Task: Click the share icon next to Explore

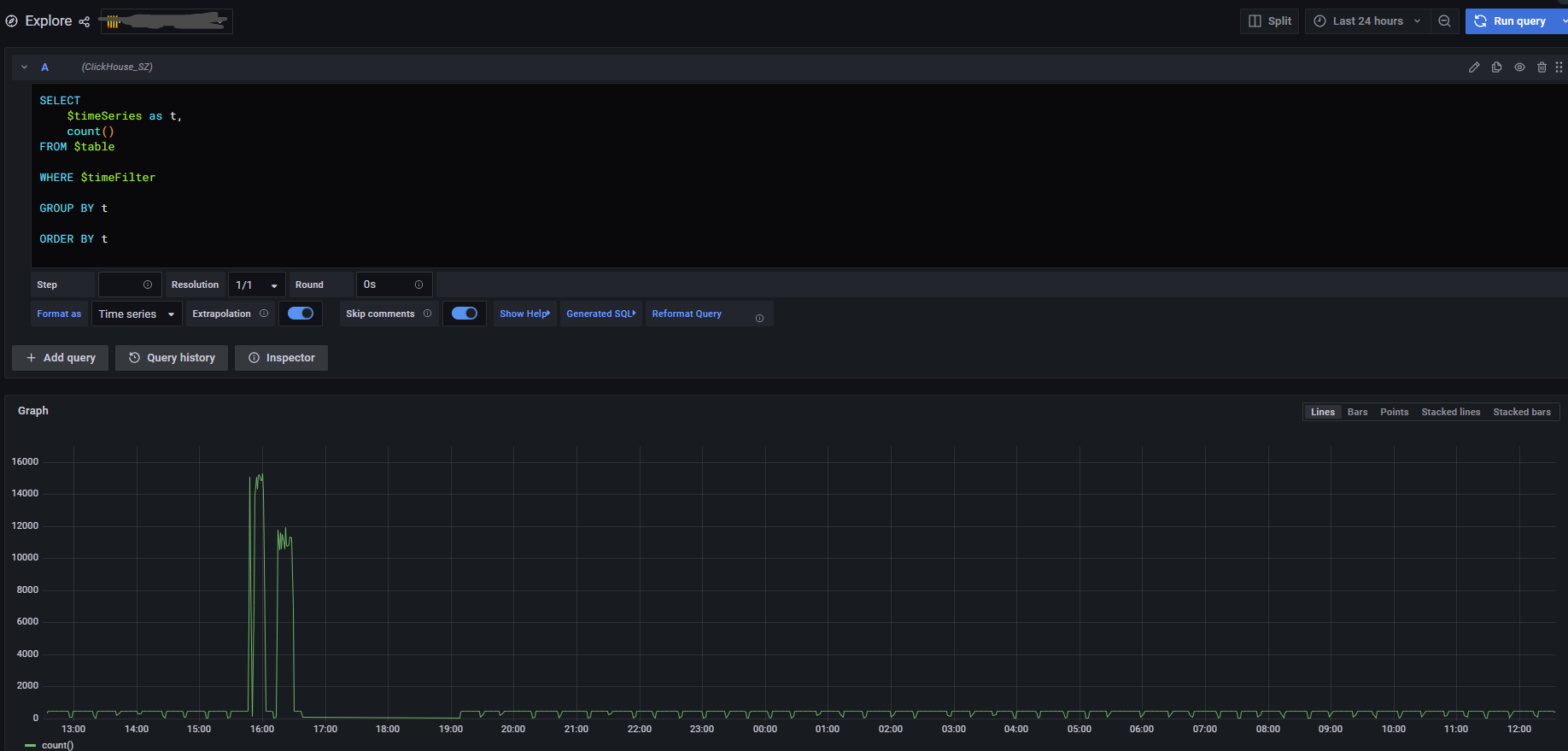Action: click(x=84, y=21)
